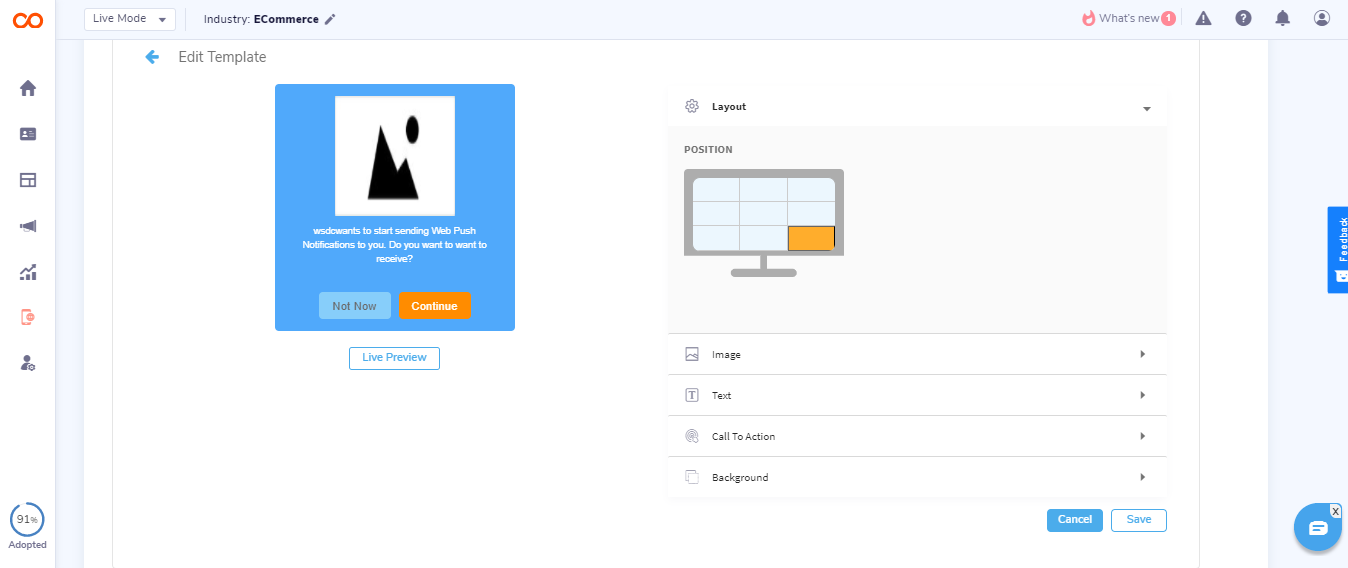
Task: Open the notifications bell icon
Action: point(1282,18)
